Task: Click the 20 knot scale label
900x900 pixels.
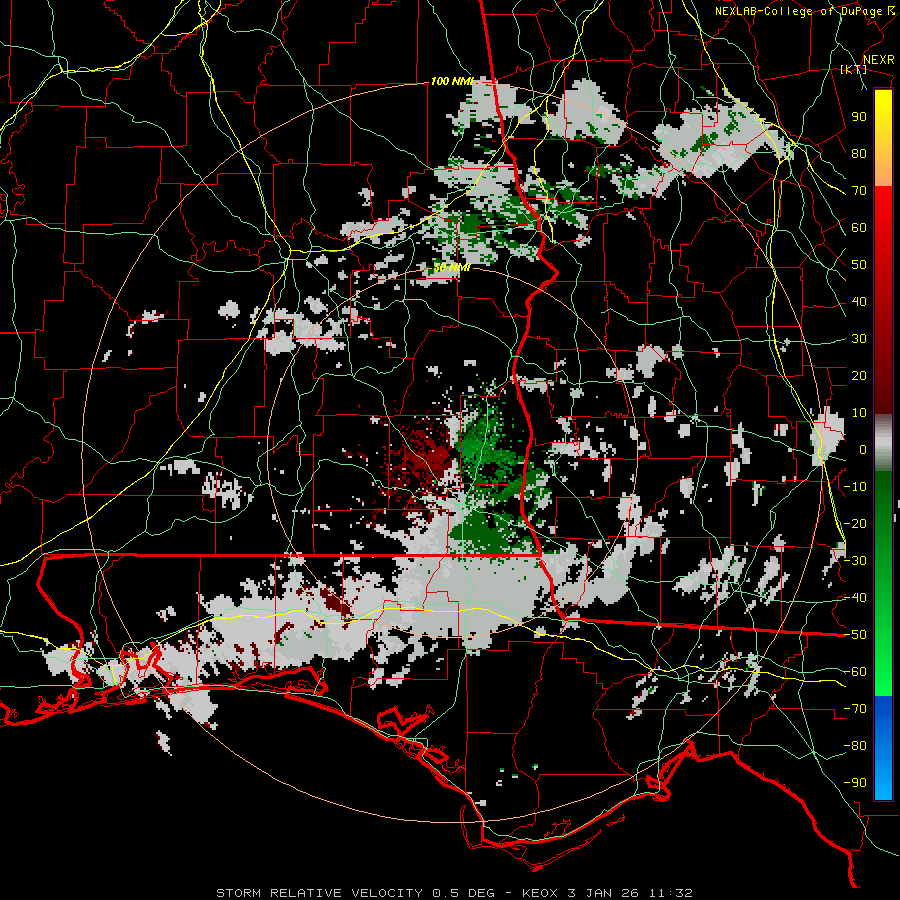Action: [859, 376]
